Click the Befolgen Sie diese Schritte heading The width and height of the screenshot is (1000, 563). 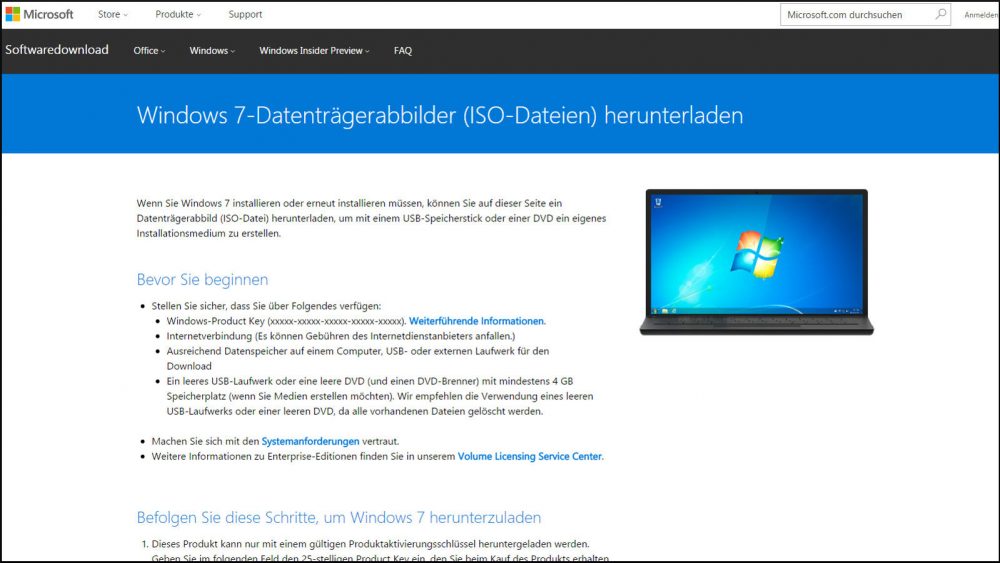click(x=339, y=517)
